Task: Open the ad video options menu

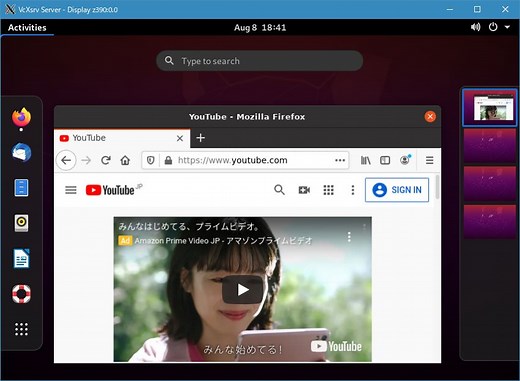Action: (349, 237)
